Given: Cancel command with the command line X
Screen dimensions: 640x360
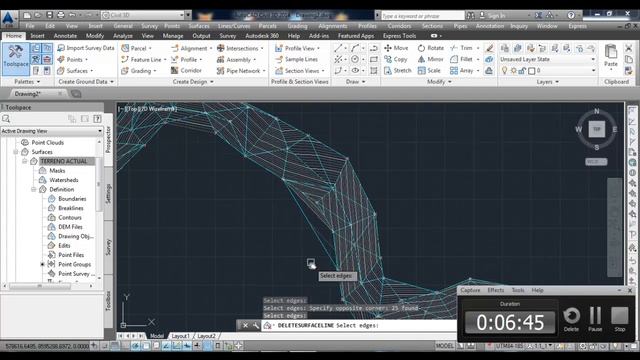Looking at the screenshot, I should pyautogui.click(x=245, y=325).
